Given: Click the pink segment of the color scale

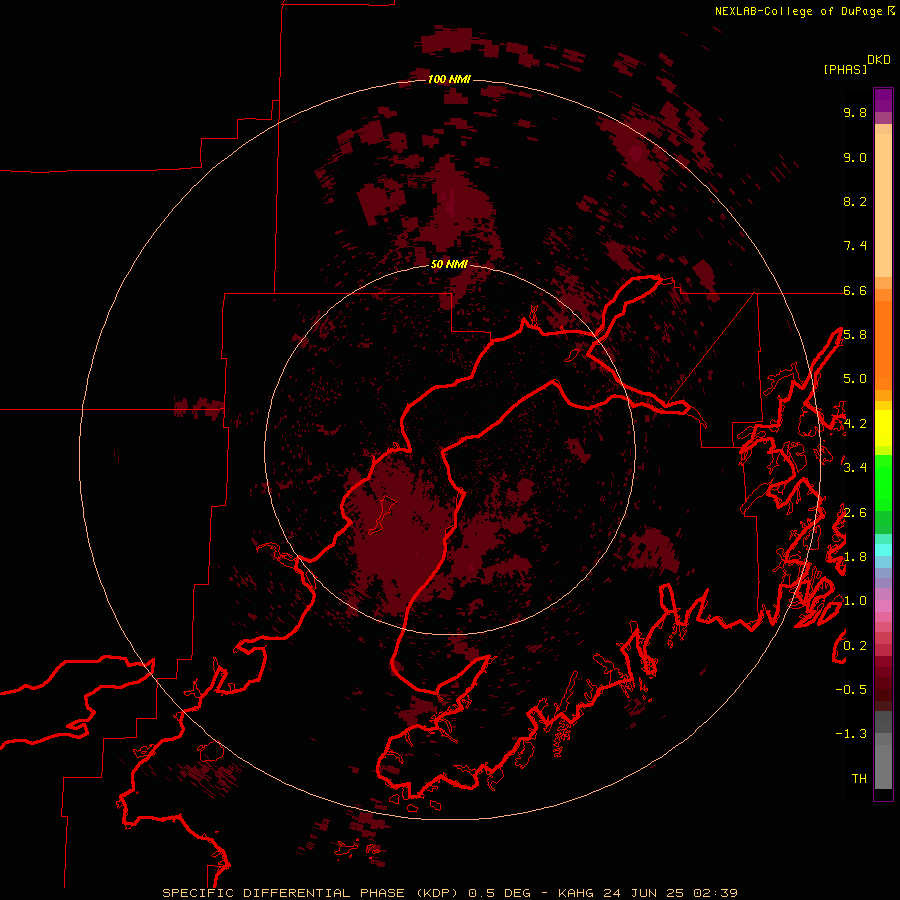Looking at the screenshot, I should (883, 606).
